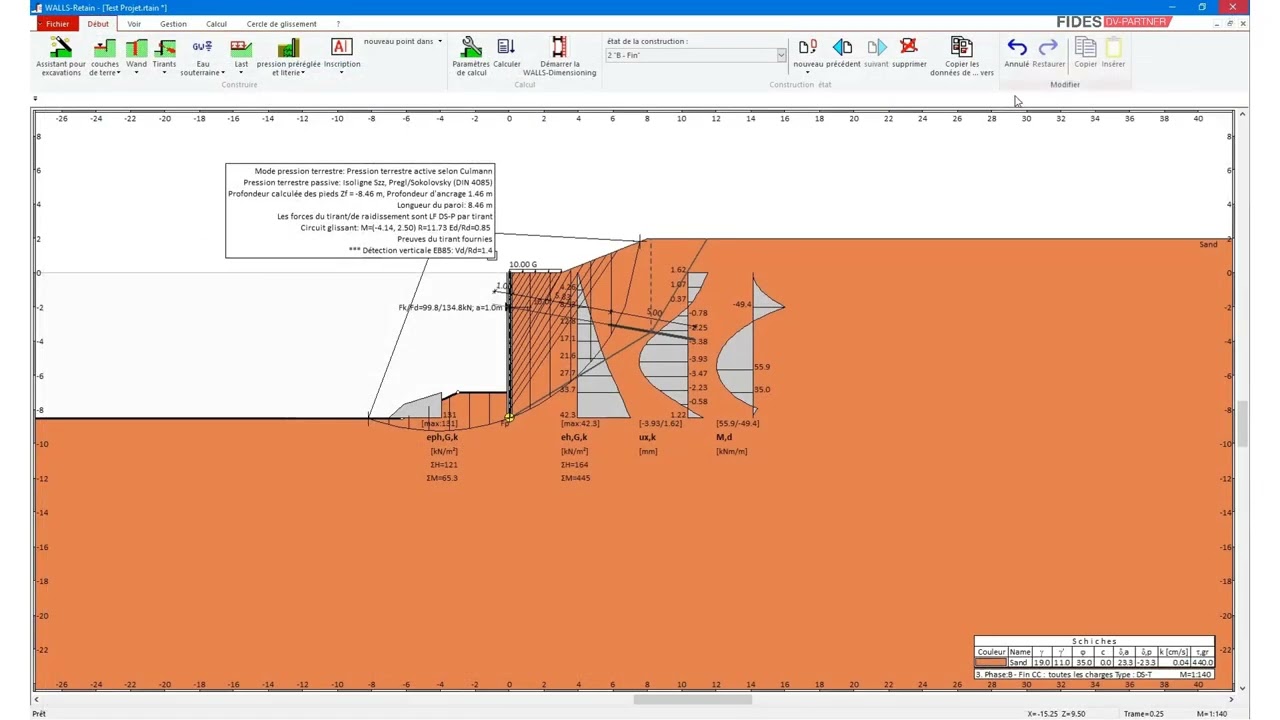Click the Insérer clipboard icon

1113,54
